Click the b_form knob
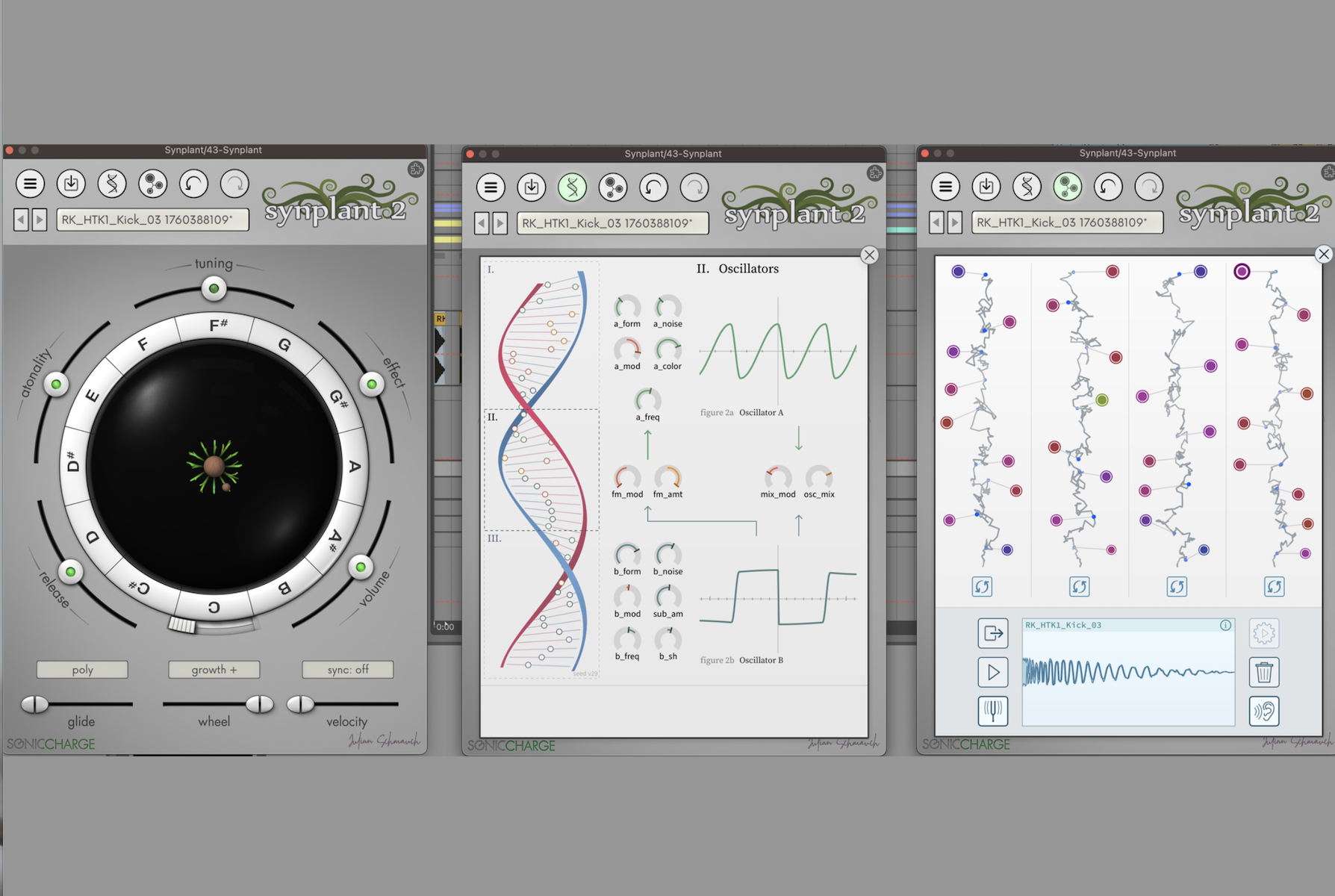 [627, 555]
